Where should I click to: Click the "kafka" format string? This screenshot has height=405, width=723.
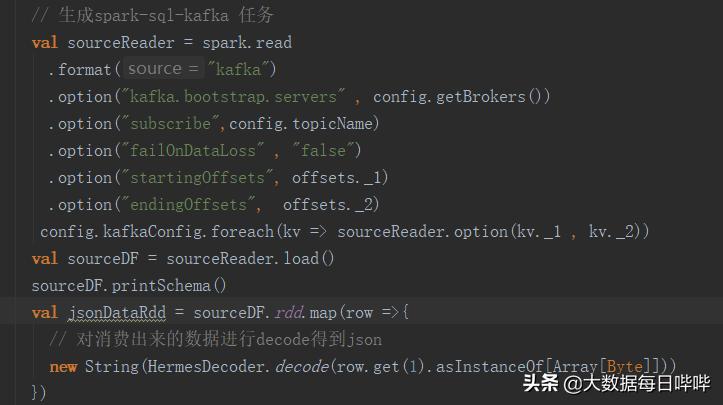[x=239, y=70]
